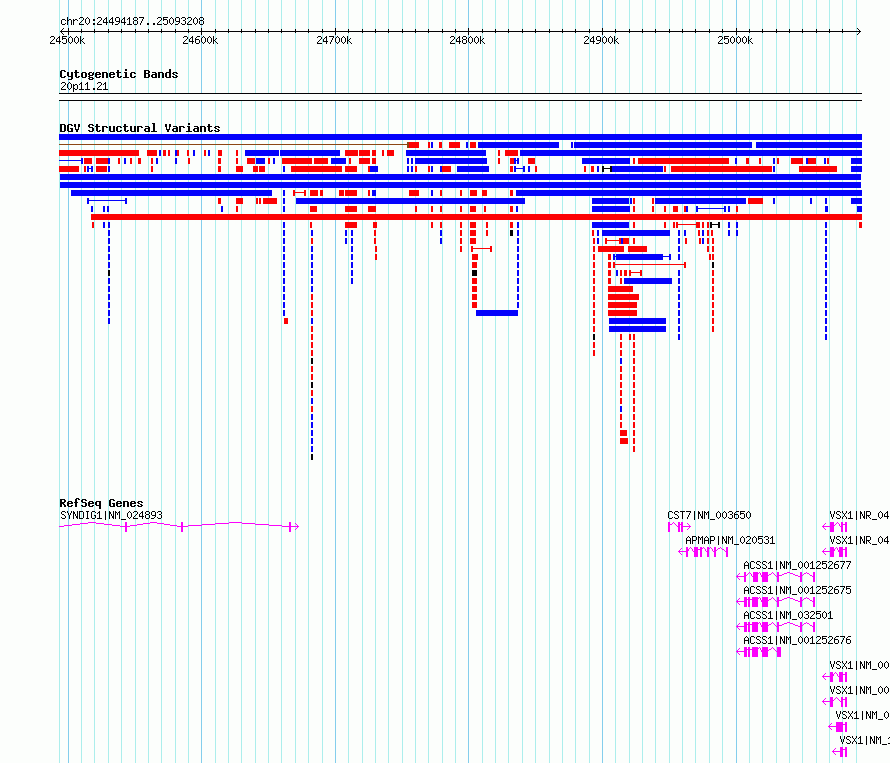
Task: Click the RefSeq Genes track title
Action: click(101, 503)
